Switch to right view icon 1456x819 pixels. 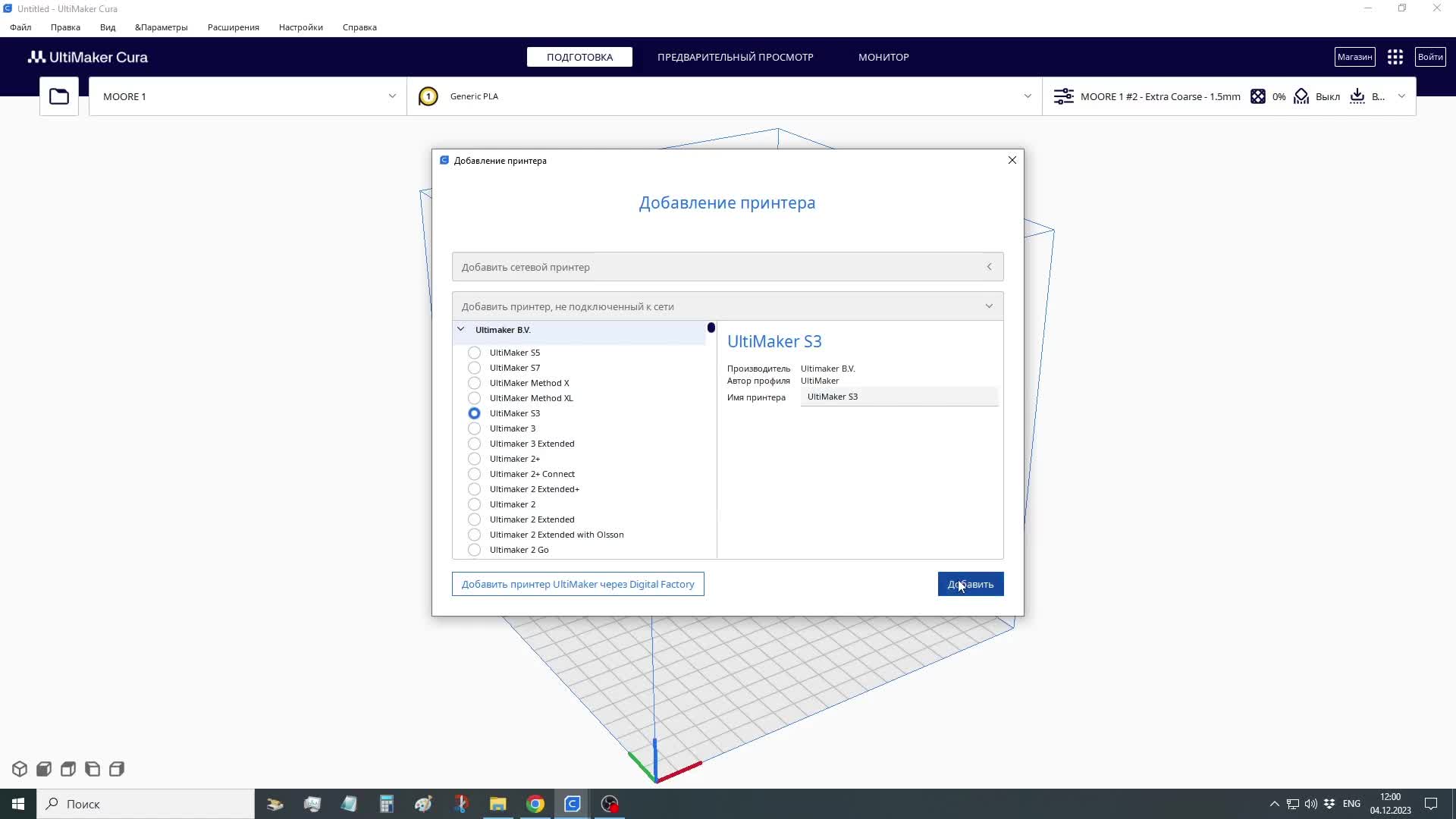[x=117, y=769]
